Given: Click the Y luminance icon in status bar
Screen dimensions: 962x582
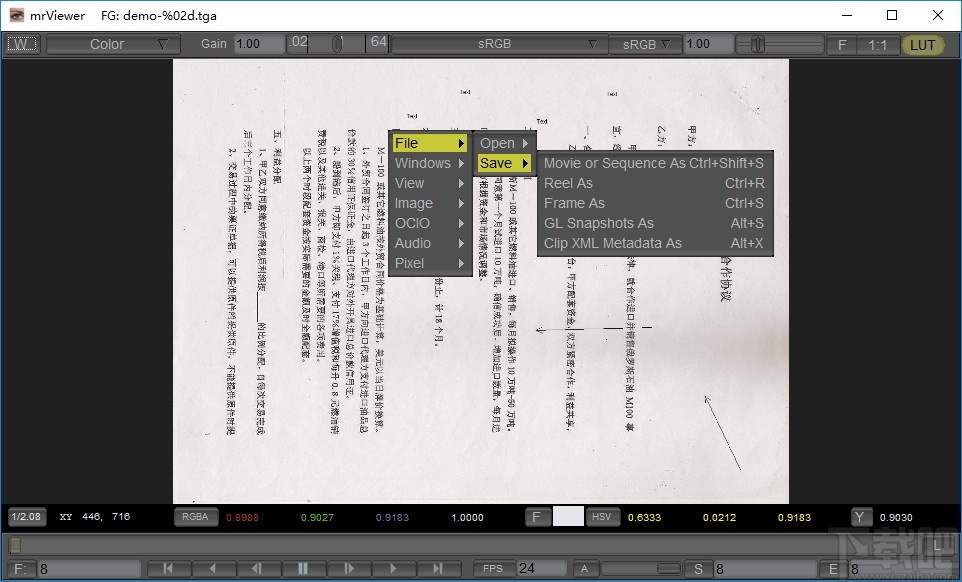Looking at the screenshot, I should pos(860,517).
